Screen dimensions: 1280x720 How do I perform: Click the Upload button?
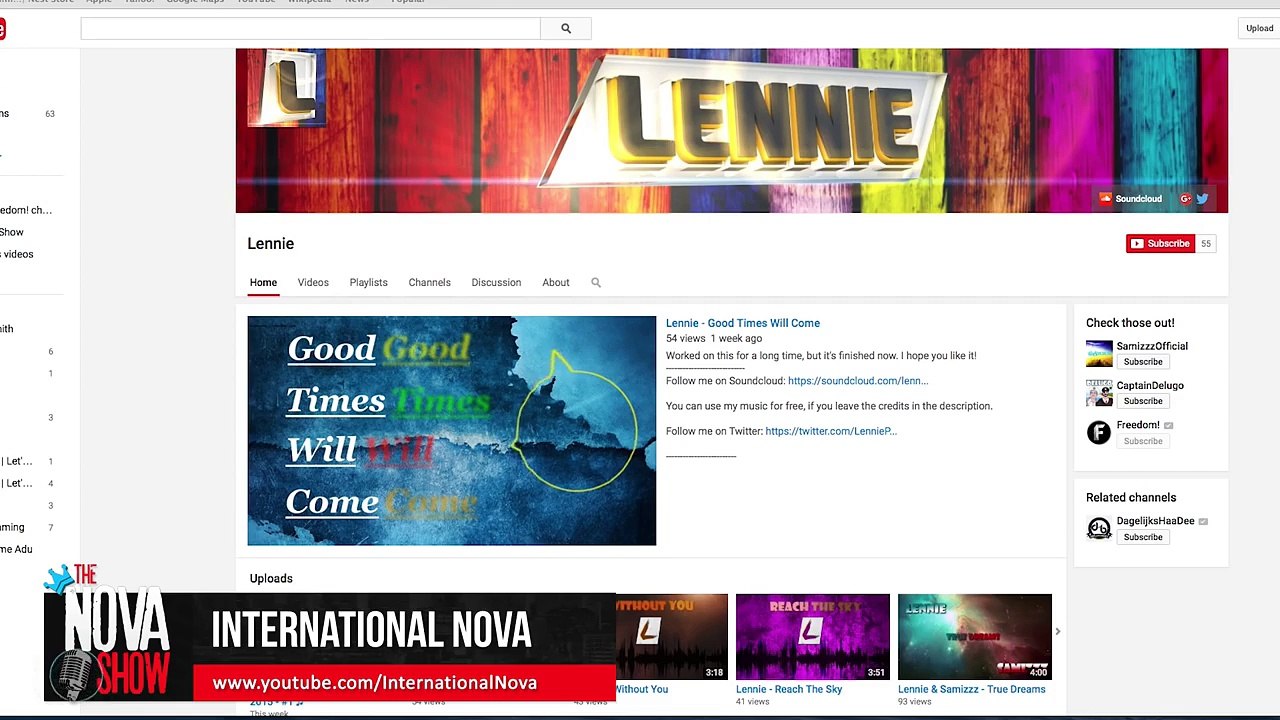coord(1259,28)
